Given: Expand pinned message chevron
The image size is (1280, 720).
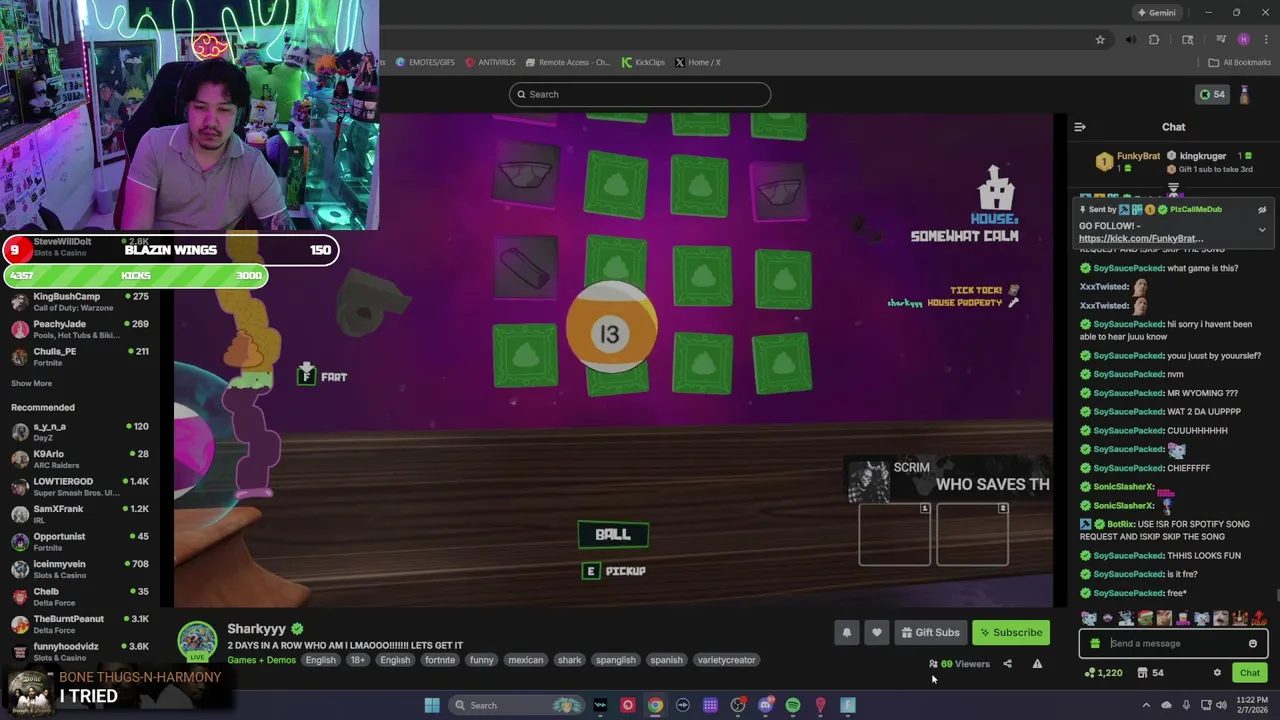Looking at the screenshot, I should click(x=1262, y=230).
